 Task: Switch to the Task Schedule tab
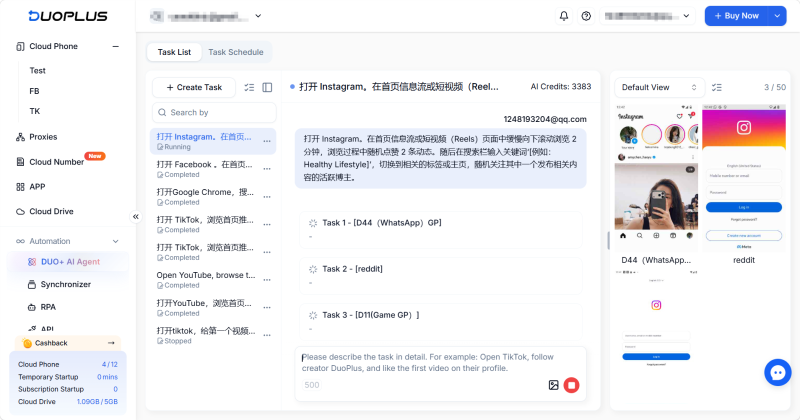[236, 52]
